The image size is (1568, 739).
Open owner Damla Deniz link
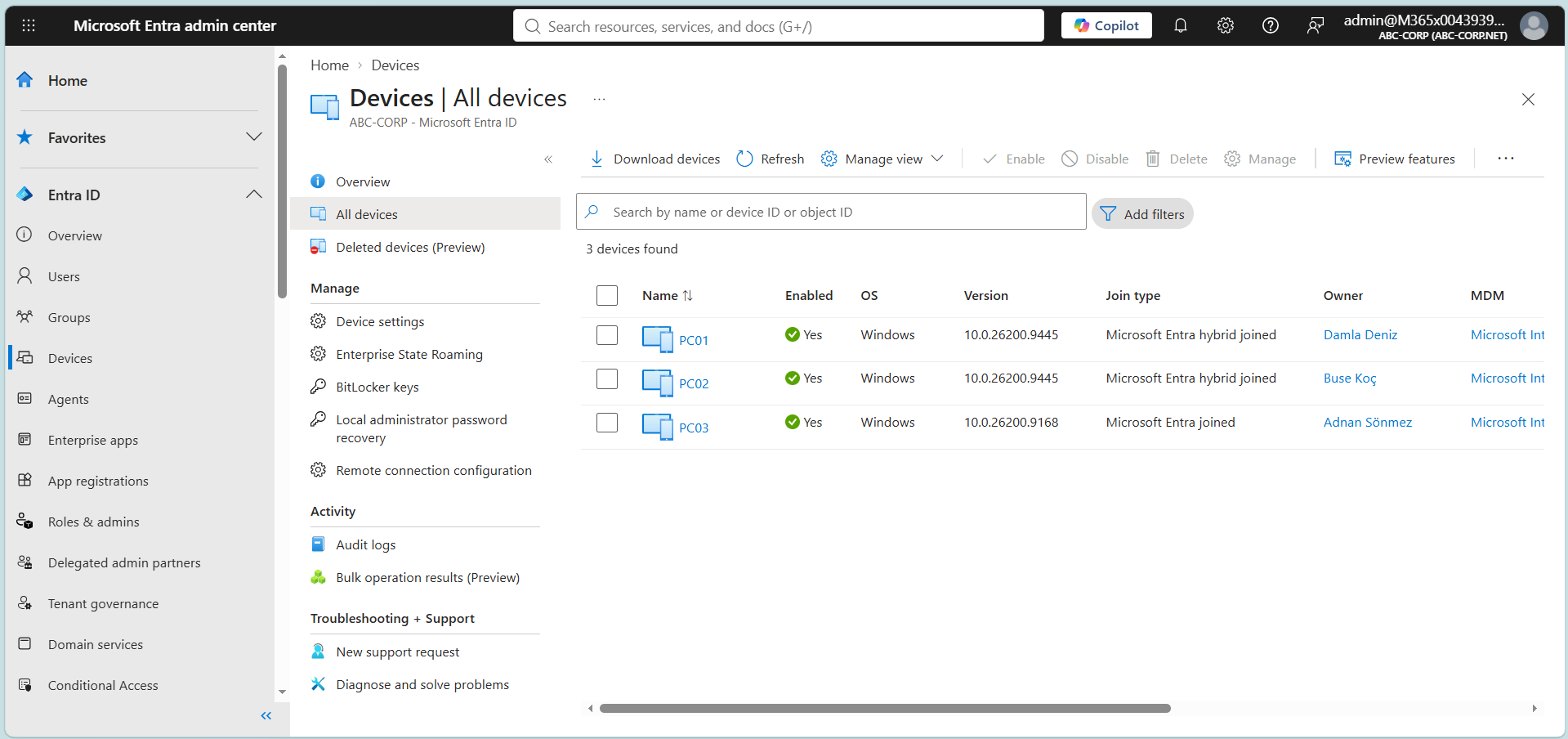pos(1360,334)
